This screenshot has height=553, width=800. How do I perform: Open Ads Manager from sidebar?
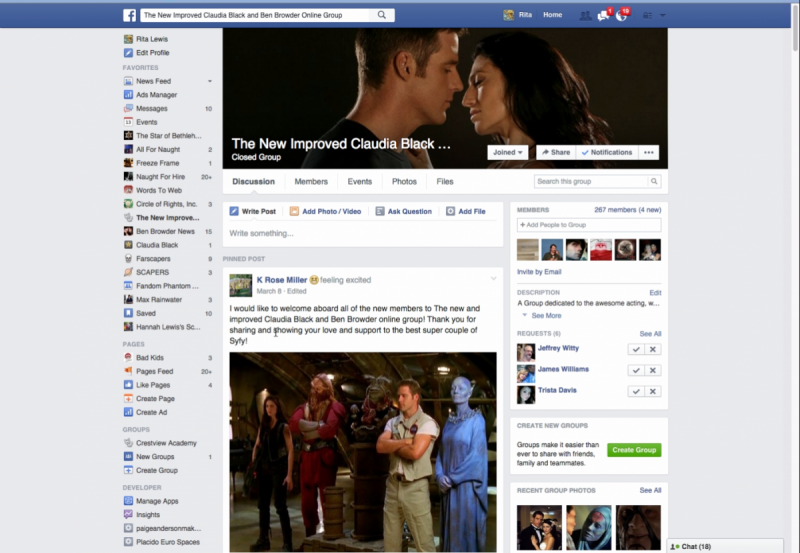pos(156,95)
